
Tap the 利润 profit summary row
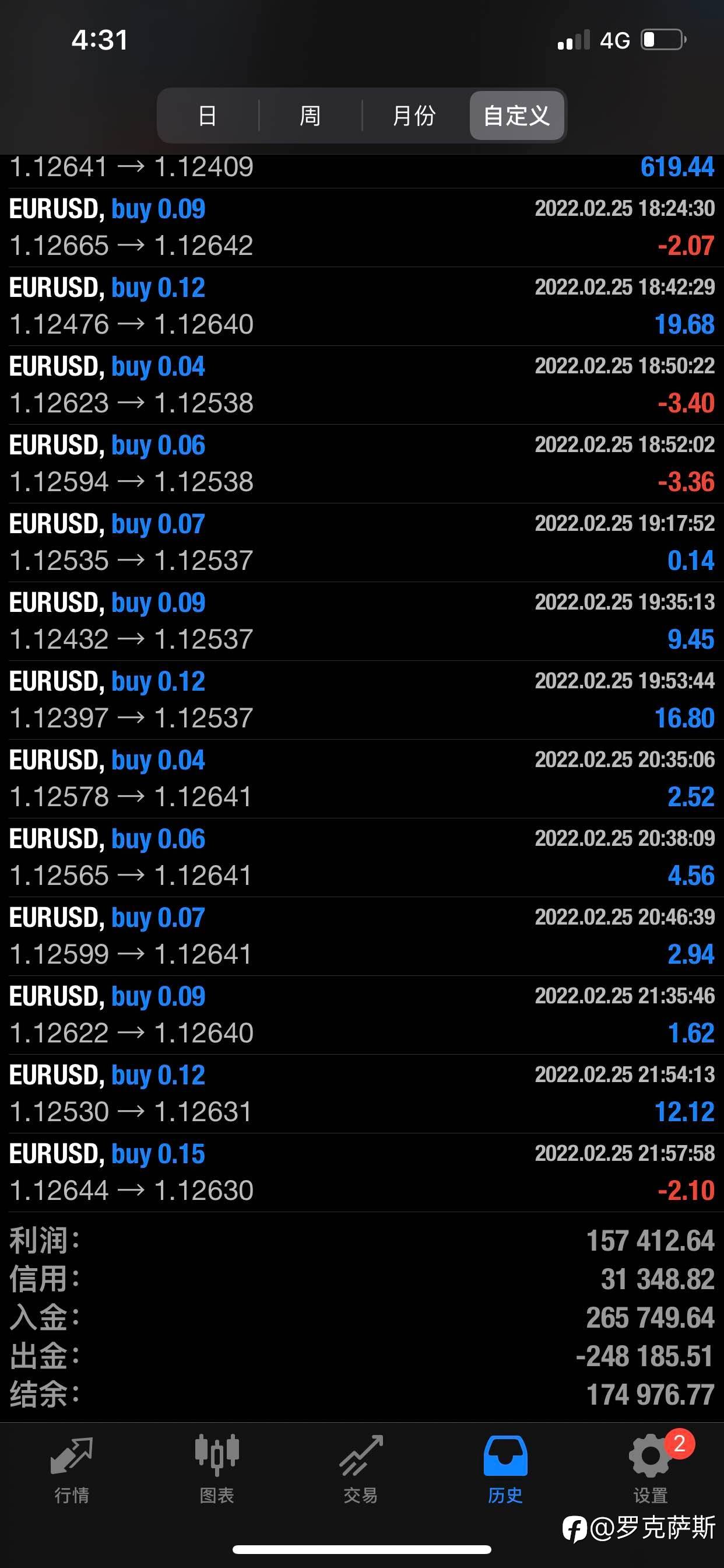362,1241
